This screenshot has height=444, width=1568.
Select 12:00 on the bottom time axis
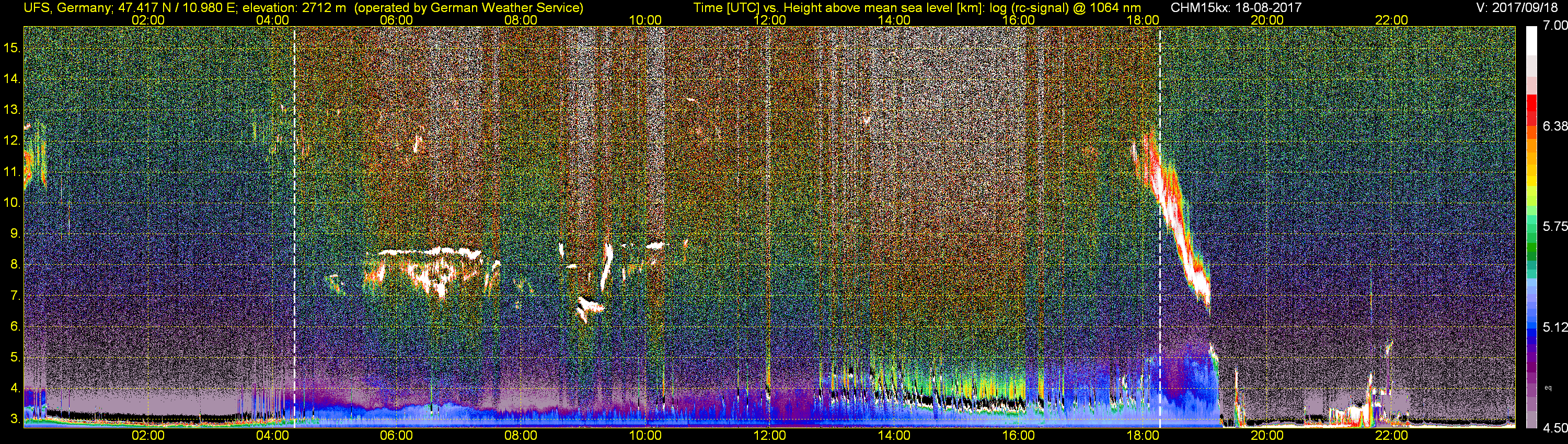[x=770, y=436]
